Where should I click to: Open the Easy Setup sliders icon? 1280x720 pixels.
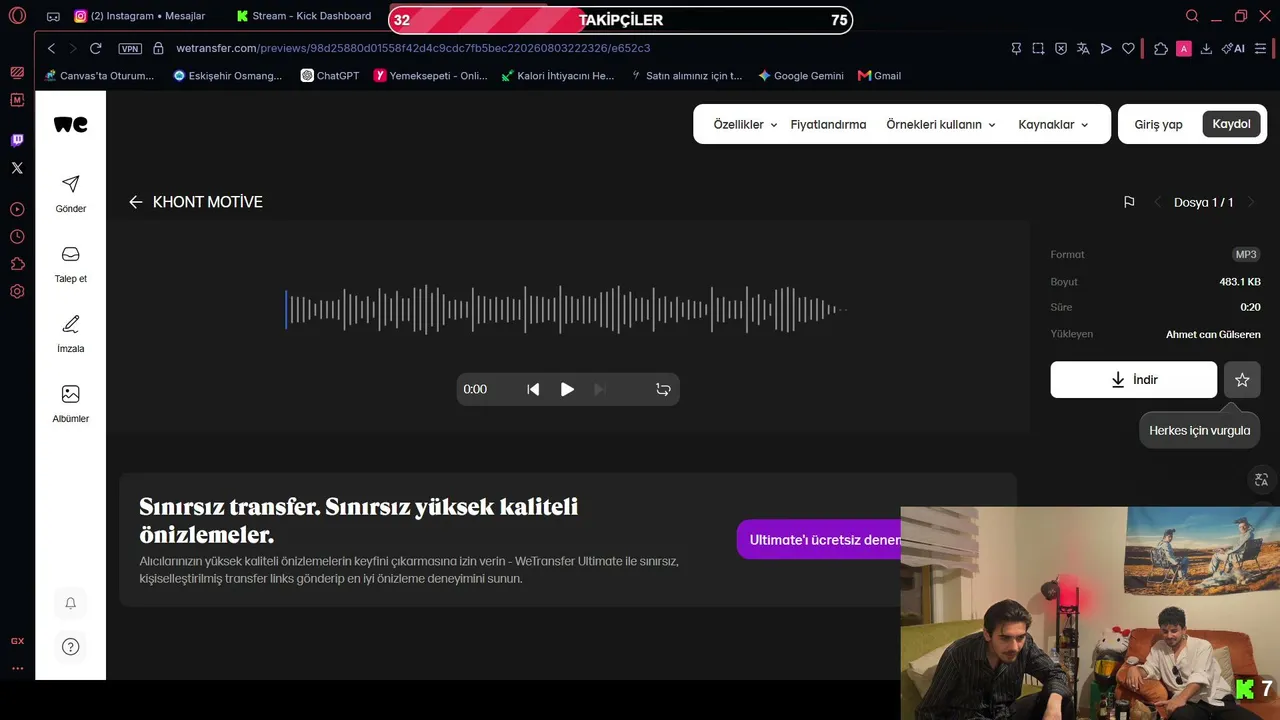point(1262,48)
